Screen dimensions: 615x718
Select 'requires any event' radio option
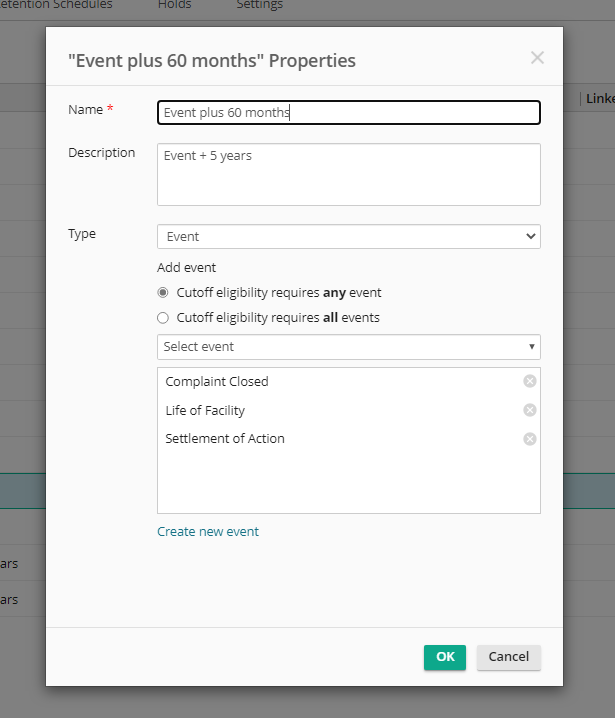(x=163, y=293)
